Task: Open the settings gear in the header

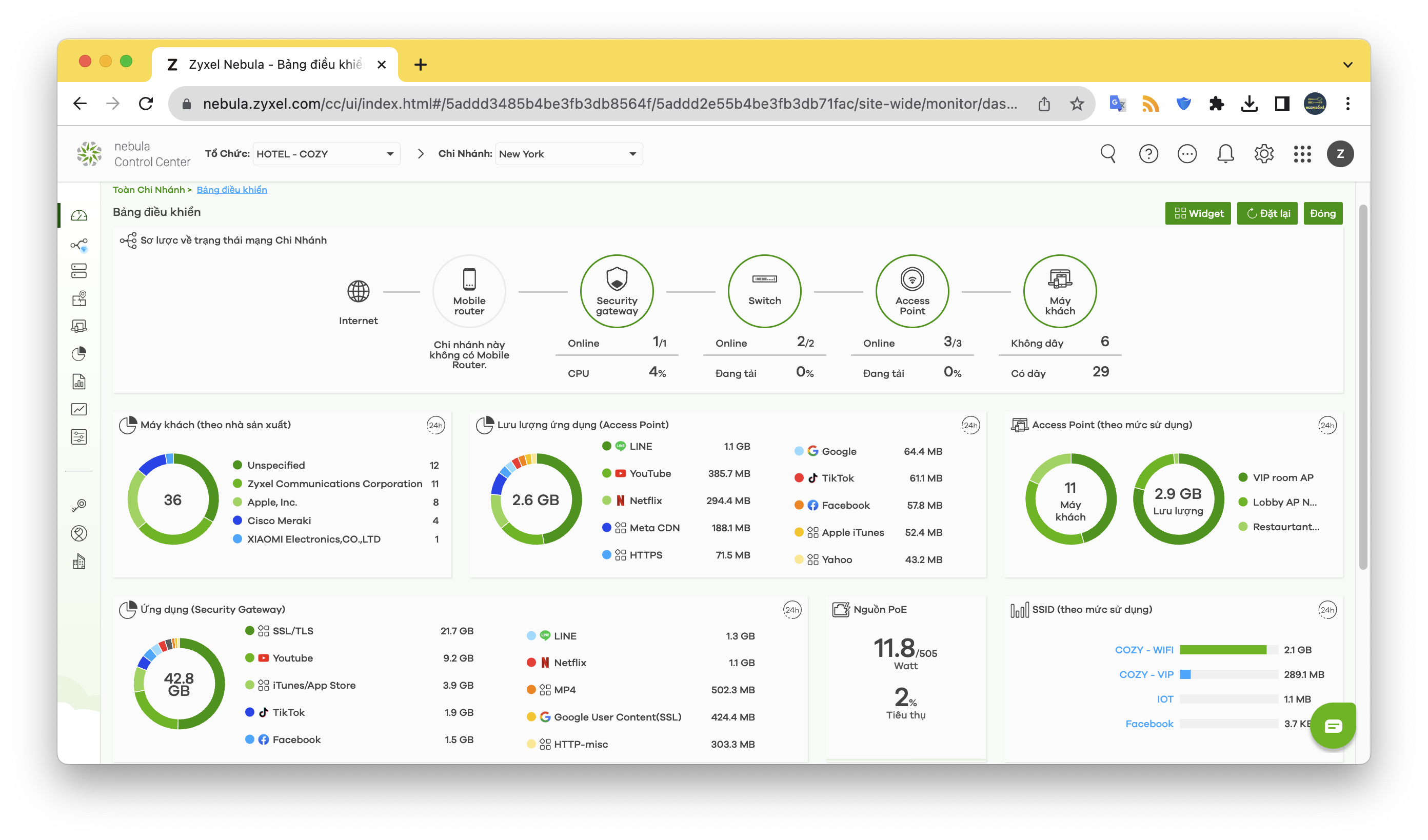Action: click(x=1264, y=153)
